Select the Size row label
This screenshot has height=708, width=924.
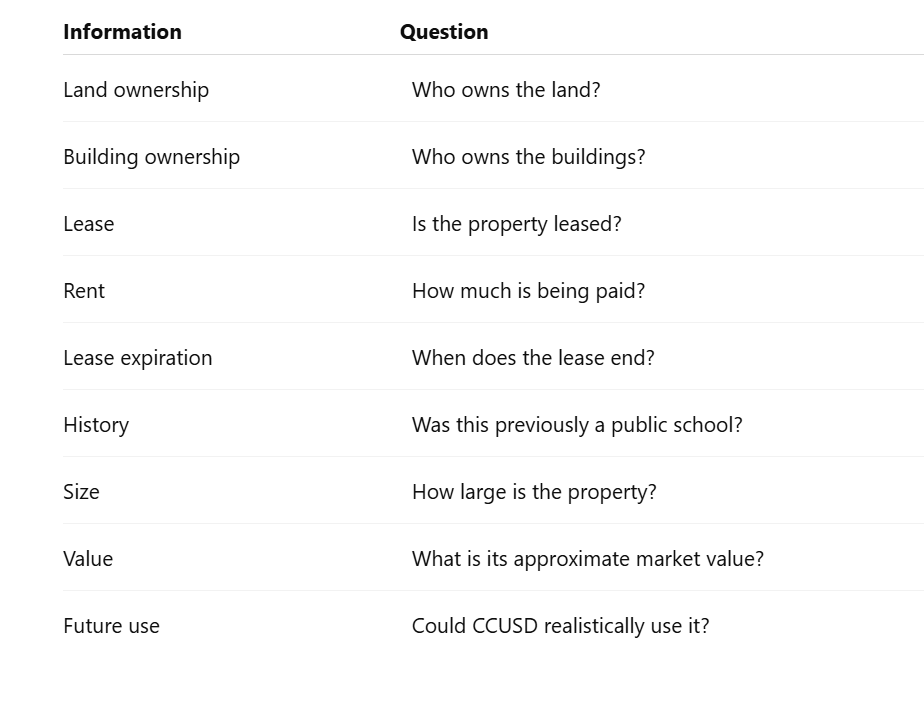81,492
